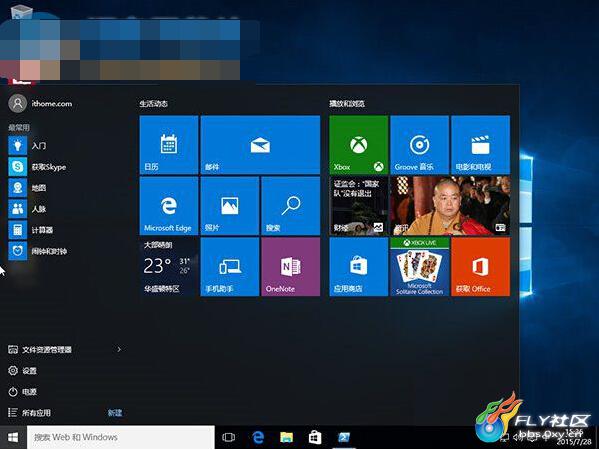Open the Movies & TV (电影和电视) tile
Image resolution: width=599 pixels, height=450 pixels.
pyautogui.click(x=481, y=145)
